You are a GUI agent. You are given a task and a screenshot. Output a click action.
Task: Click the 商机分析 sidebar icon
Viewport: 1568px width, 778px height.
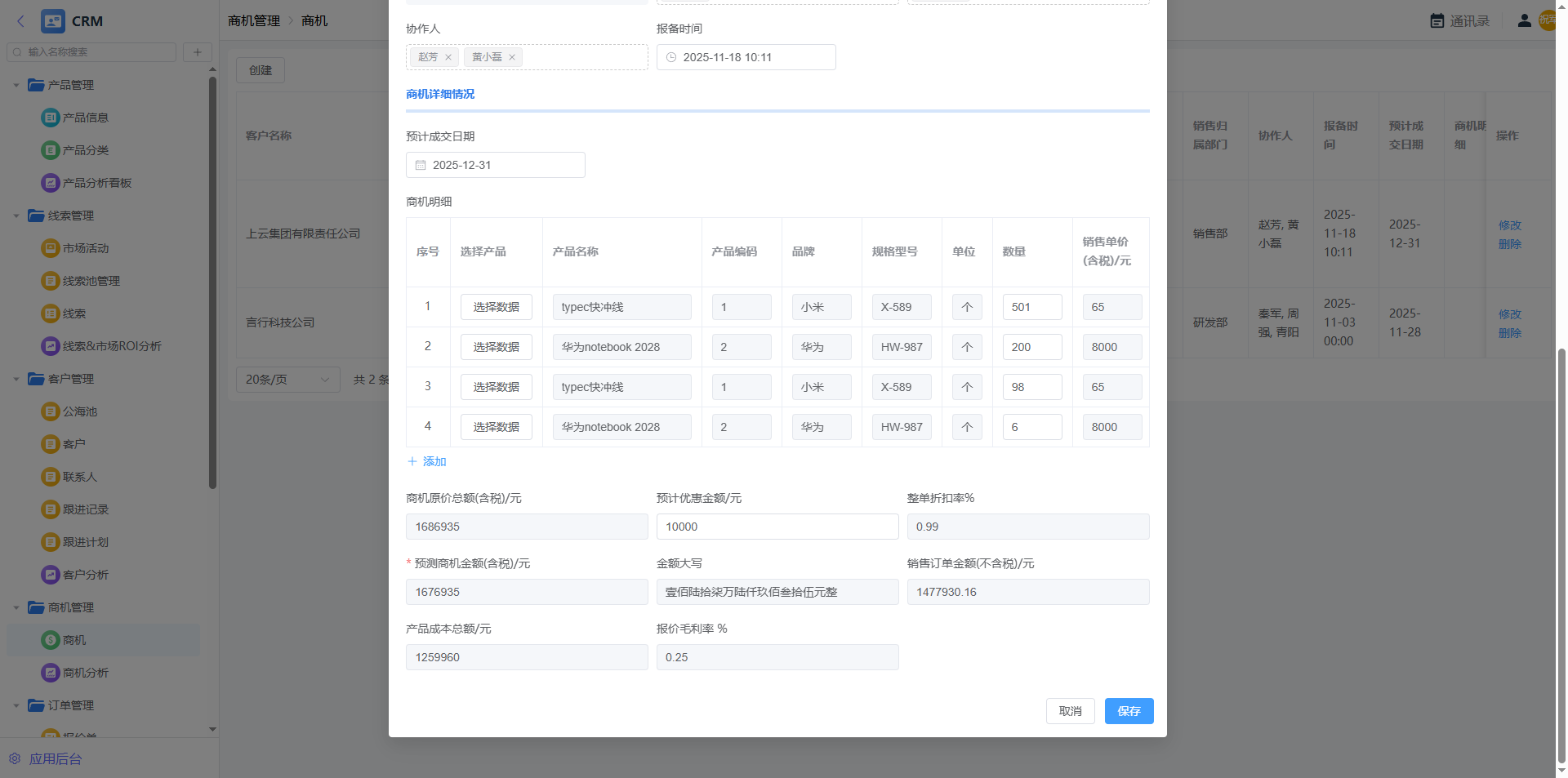[x=50, y=673]
